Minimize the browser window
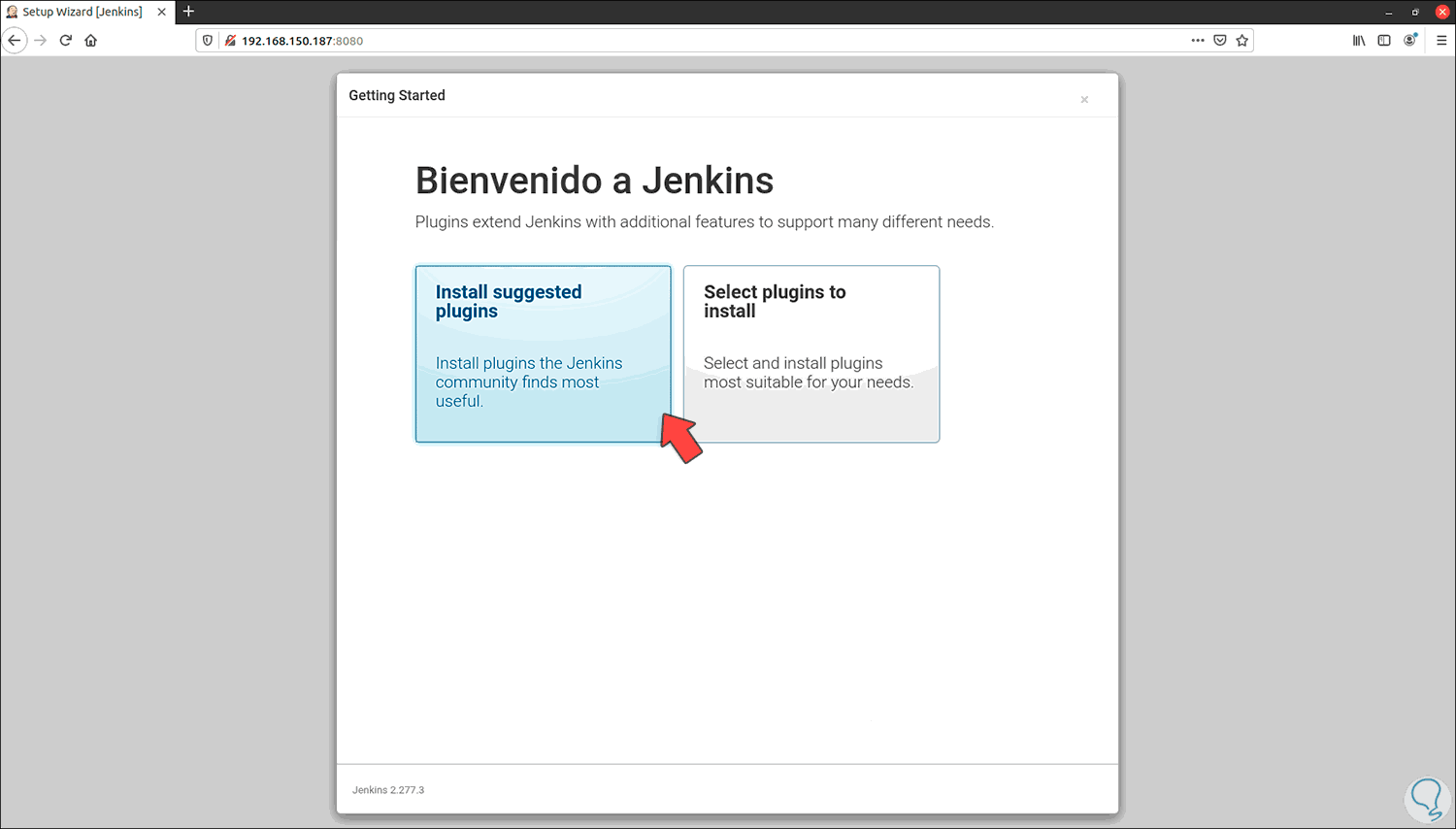 [1388, 13]
